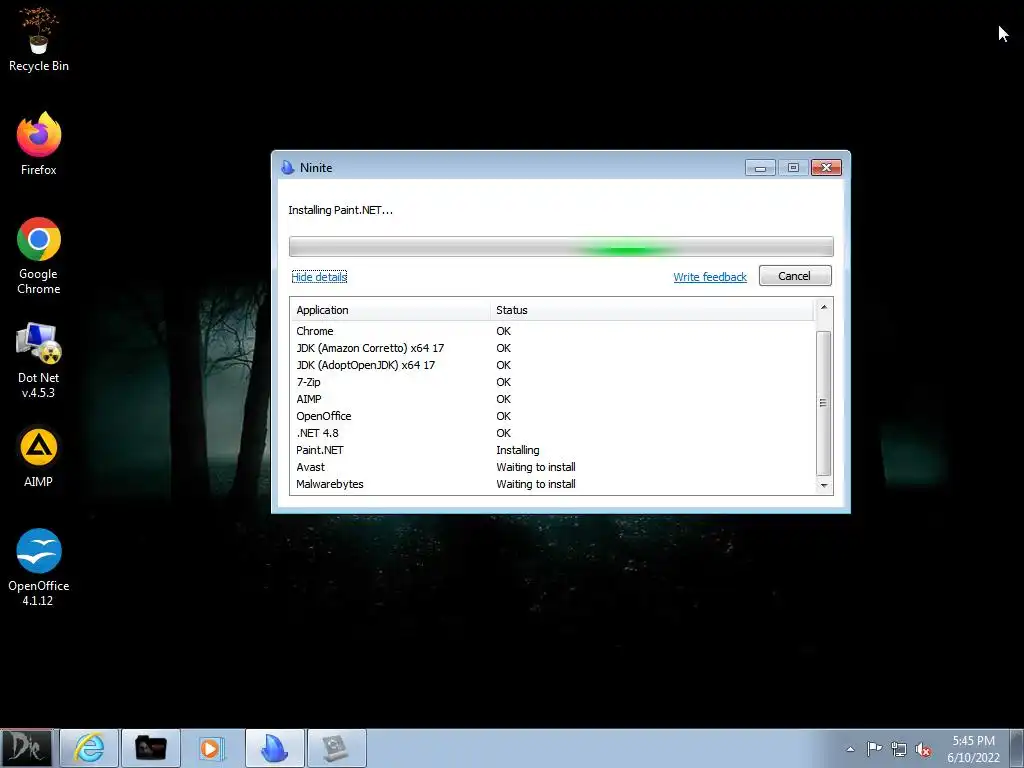Show hidden system tray icons

point(850,749)
